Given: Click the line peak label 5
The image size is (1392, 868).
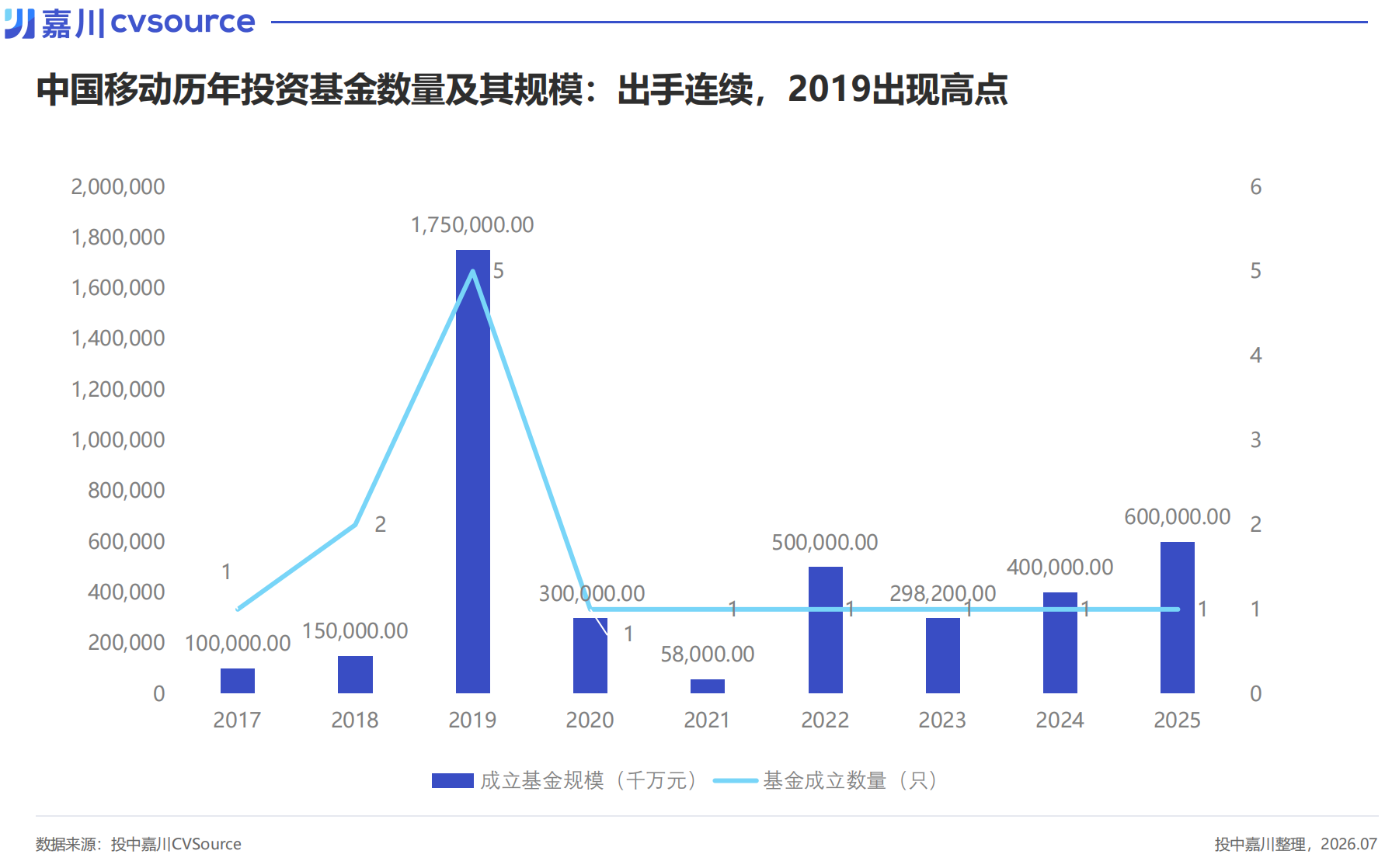Looking at the screenshot, I should 499,270.
